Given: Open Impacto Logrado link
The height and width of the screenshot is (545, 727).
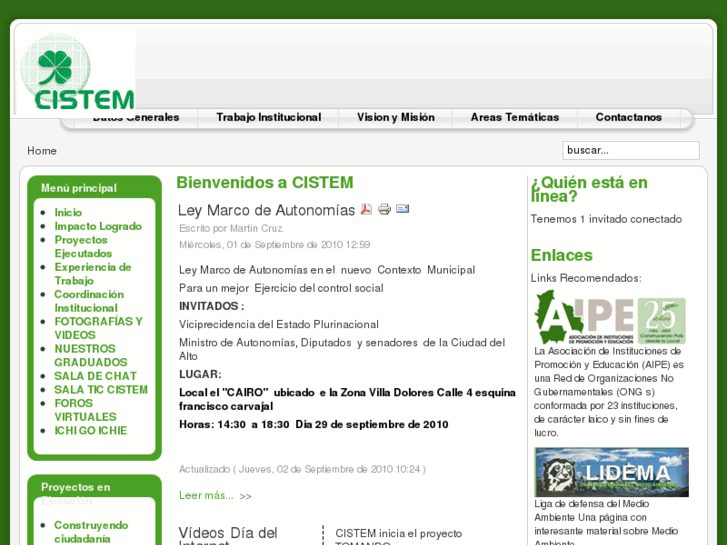Looking at the screenshot, I should (x=98, y=226).
